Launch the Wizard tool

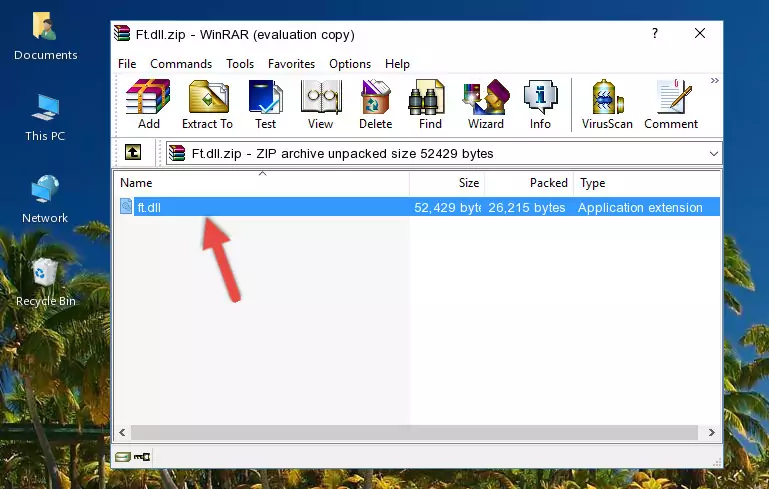[486, 104]
